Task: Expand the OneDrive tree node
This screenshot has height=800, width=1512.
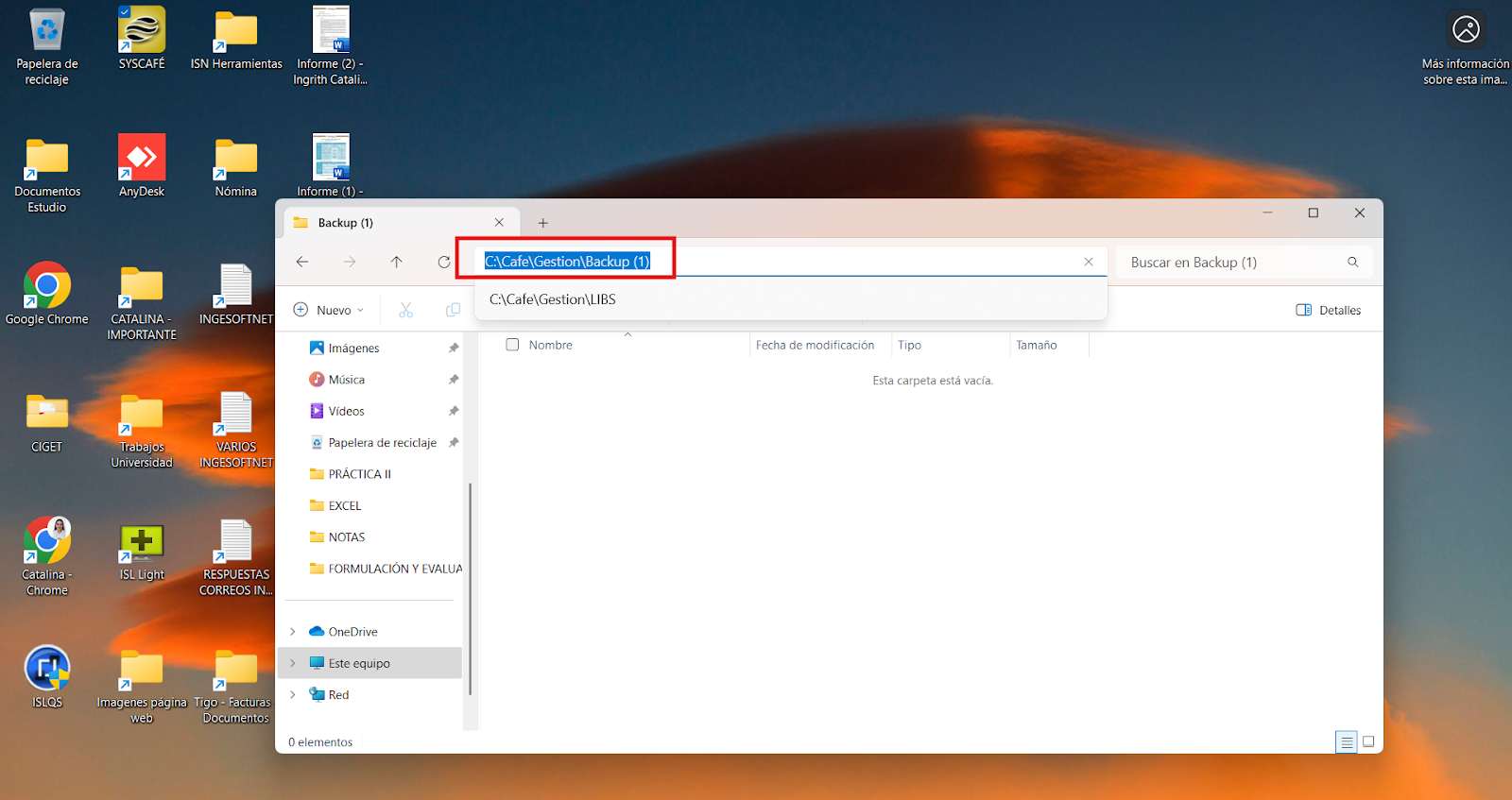Action: click(x=293, y=632)
